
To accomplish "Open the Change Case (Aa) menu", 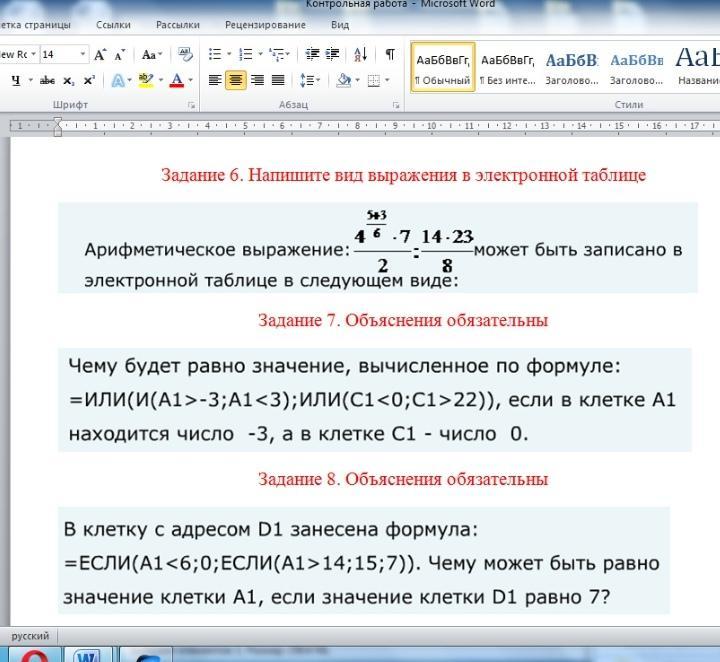I will 151,55.
